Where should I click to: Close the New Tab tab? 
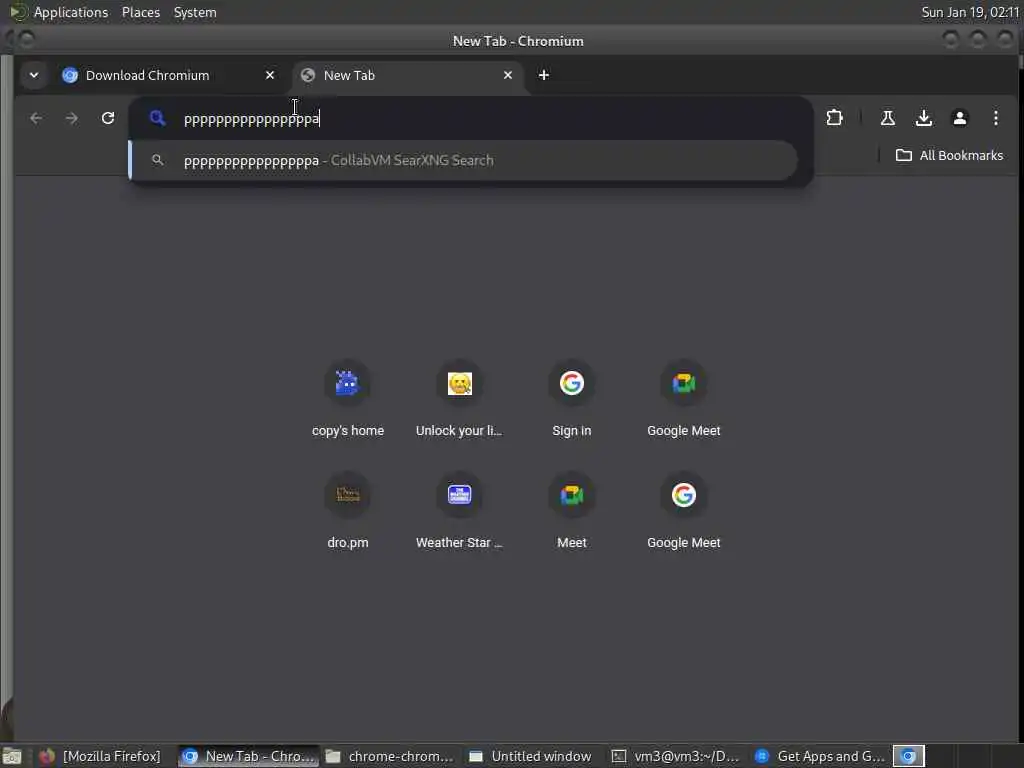(507, 75)
